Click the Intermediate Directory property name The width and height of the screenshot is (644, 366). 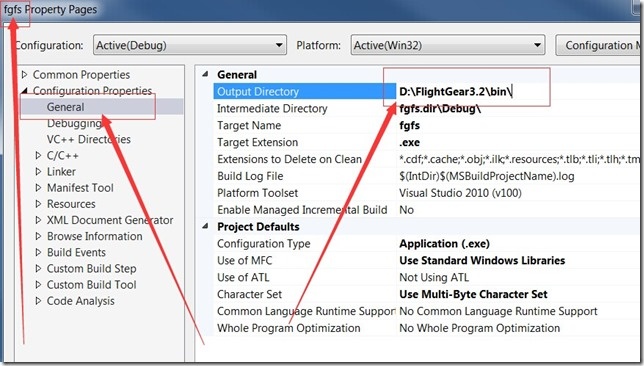click(272, 108)
